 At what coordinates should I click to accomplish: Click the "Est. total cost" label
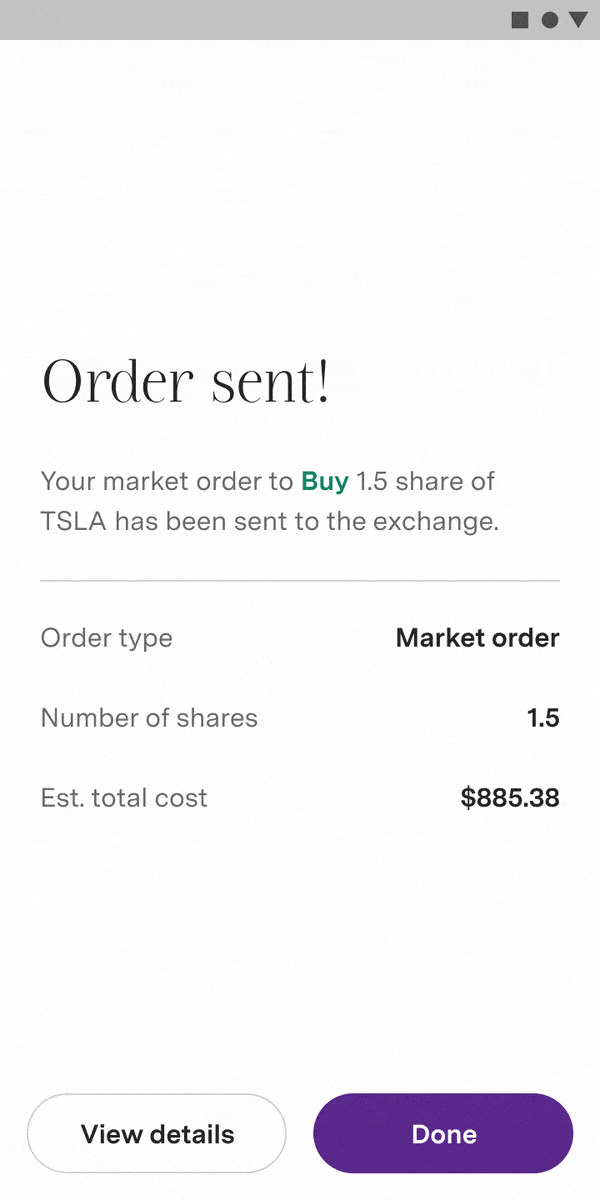pyautogui.click(x=124, y=798)
